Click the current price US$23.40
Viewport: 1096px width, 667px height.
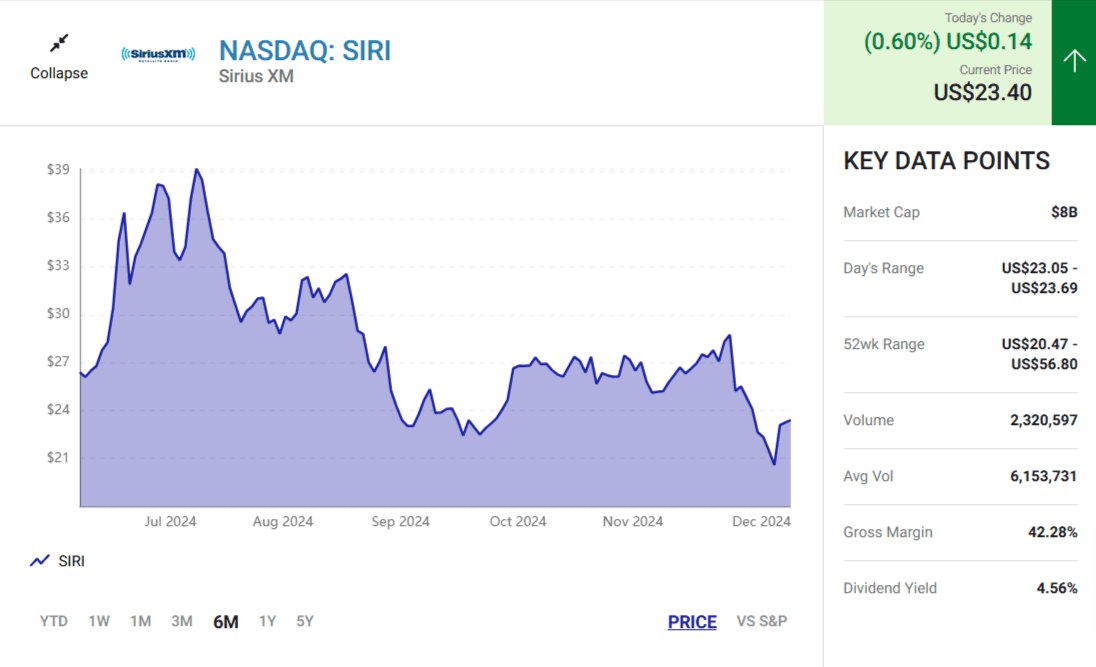tap(982, 92)
